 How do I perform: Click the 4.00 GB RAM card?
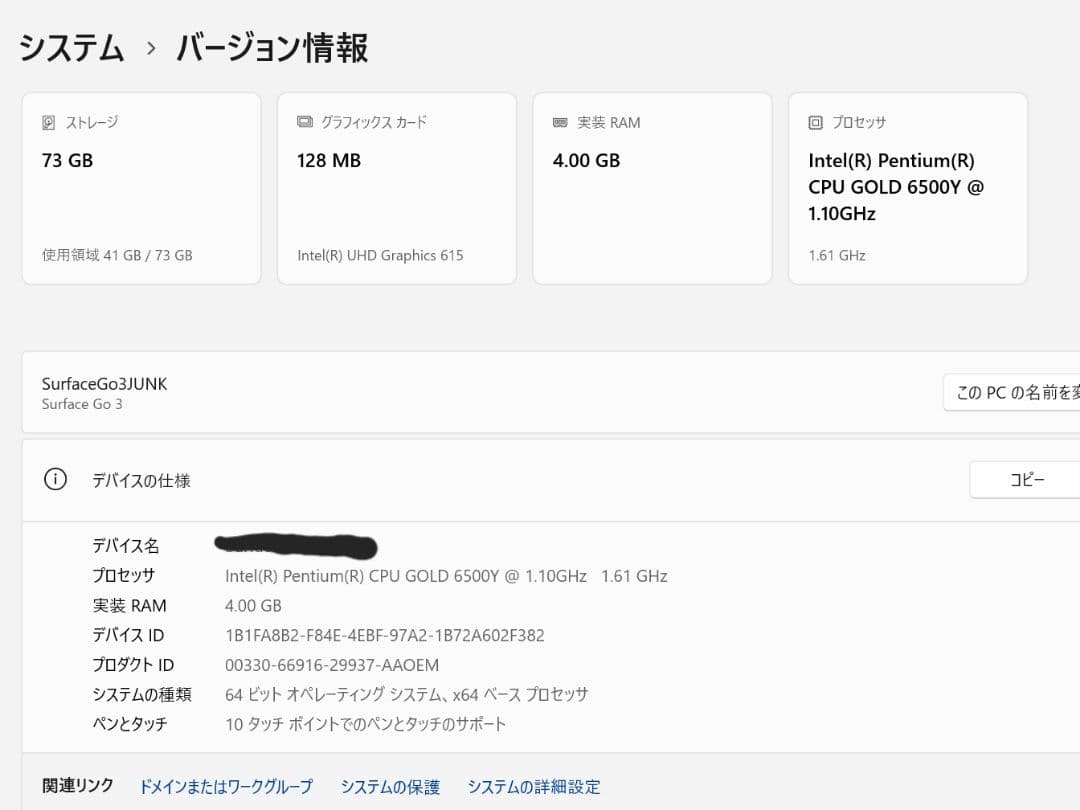point(652,187)
